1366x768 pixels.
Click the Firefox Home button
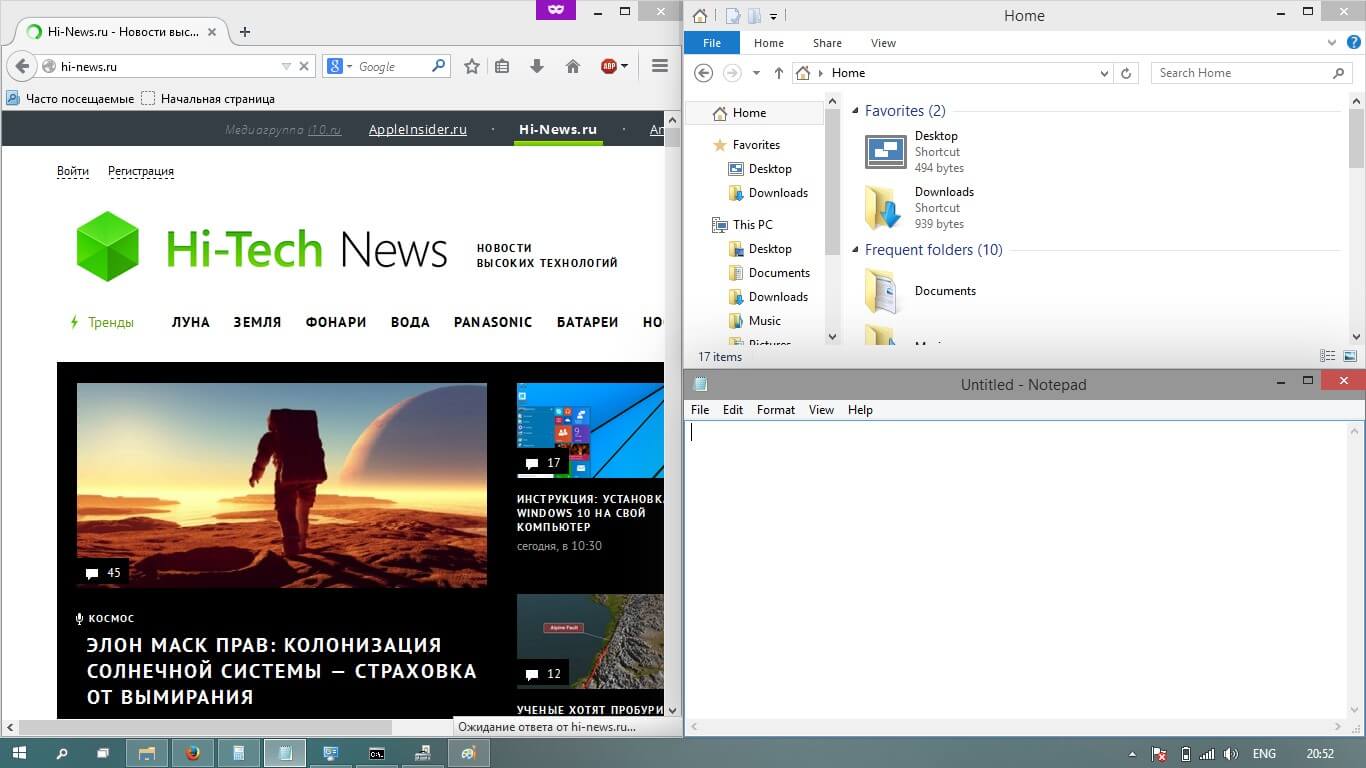(573, 66)
